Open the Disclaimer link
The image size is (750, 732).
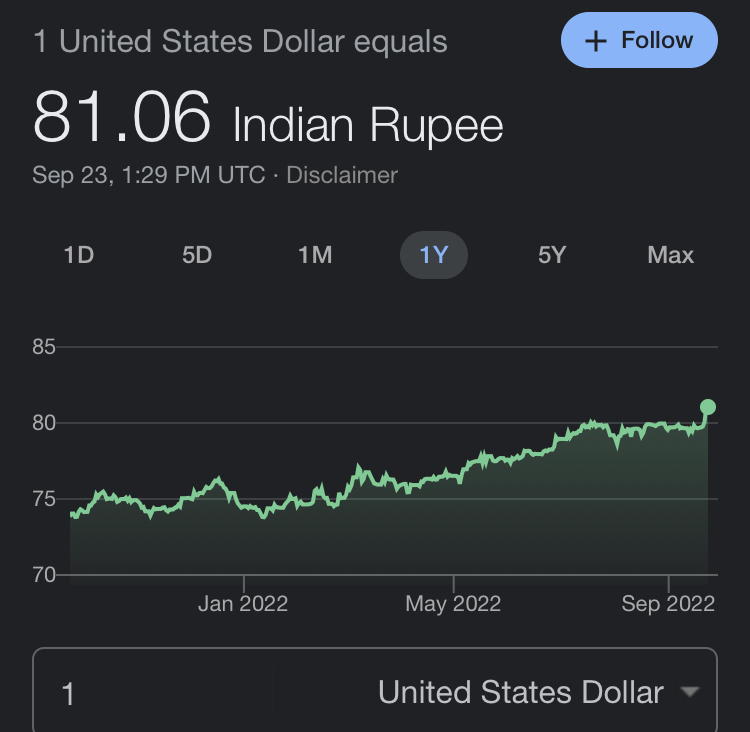342,175
